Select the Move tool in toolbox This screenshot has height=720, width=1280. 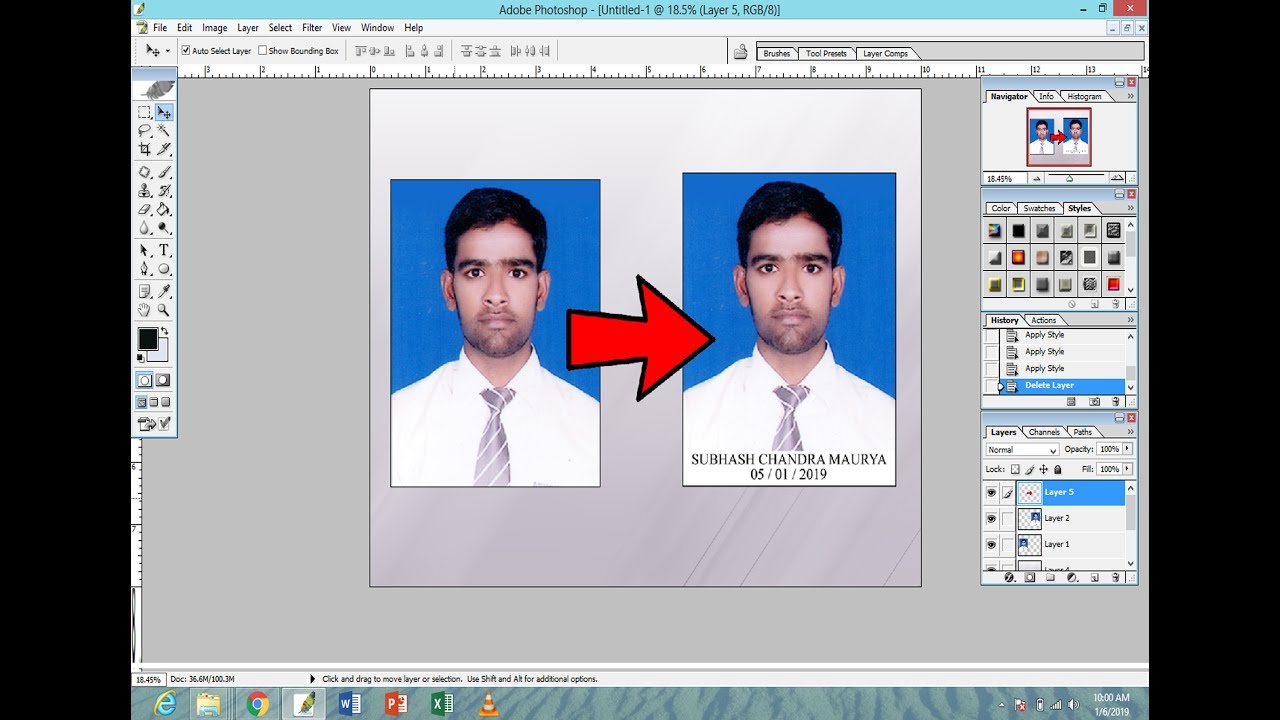tap(164, 112)
